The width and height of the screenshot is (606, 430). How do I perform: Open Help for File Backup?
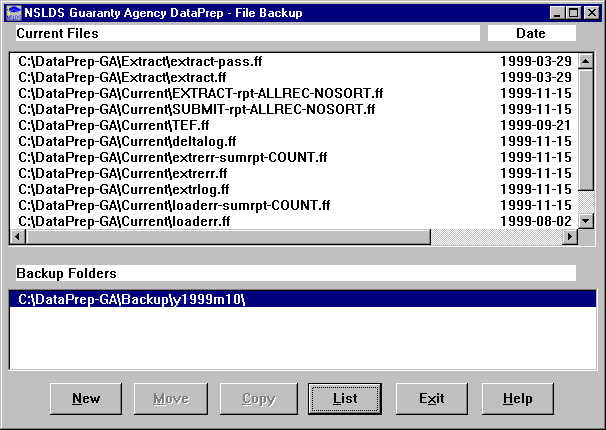pyautogui.click(x=517, y=399)
